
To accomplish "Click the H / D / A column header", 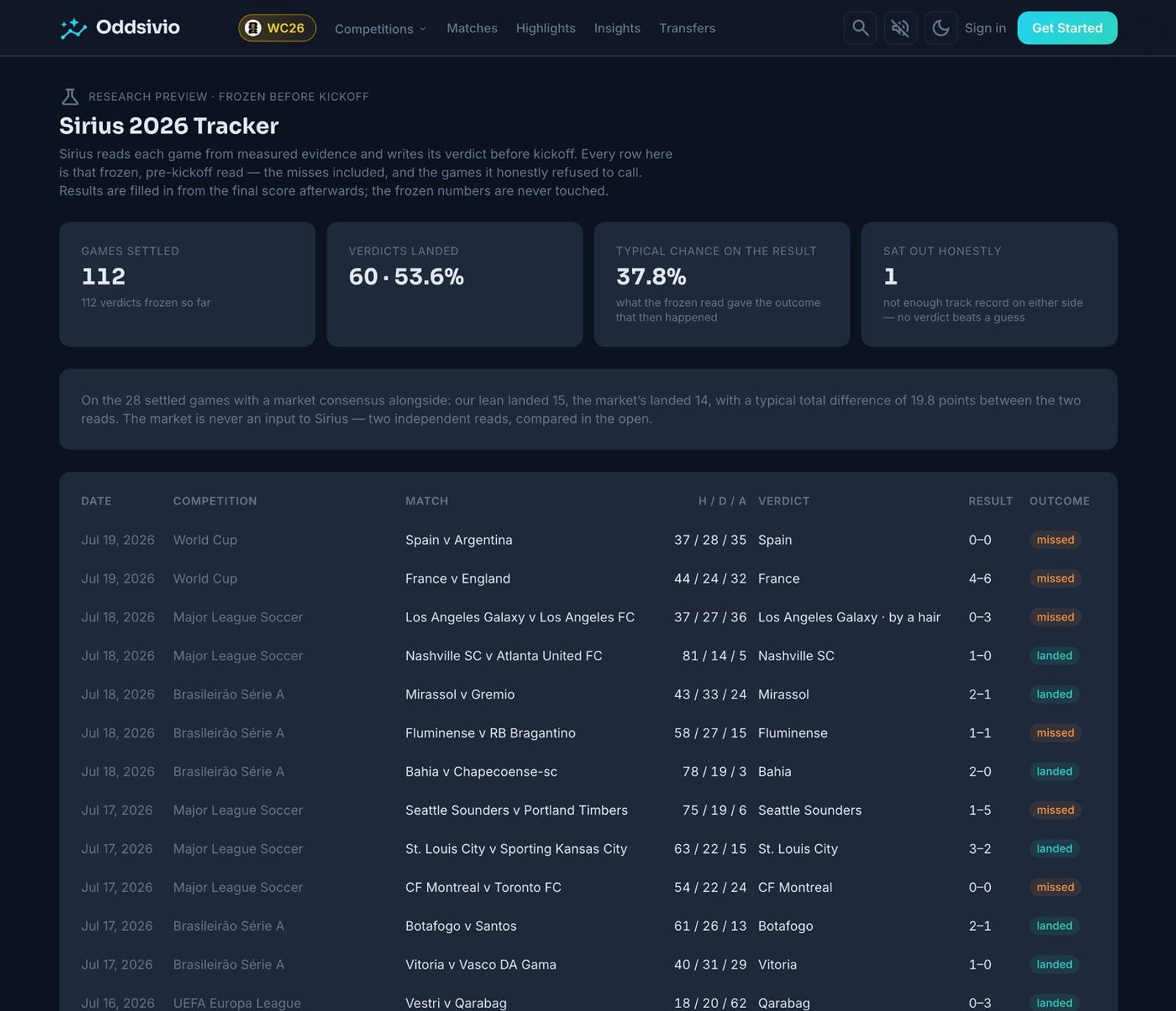I will (722, 501).
